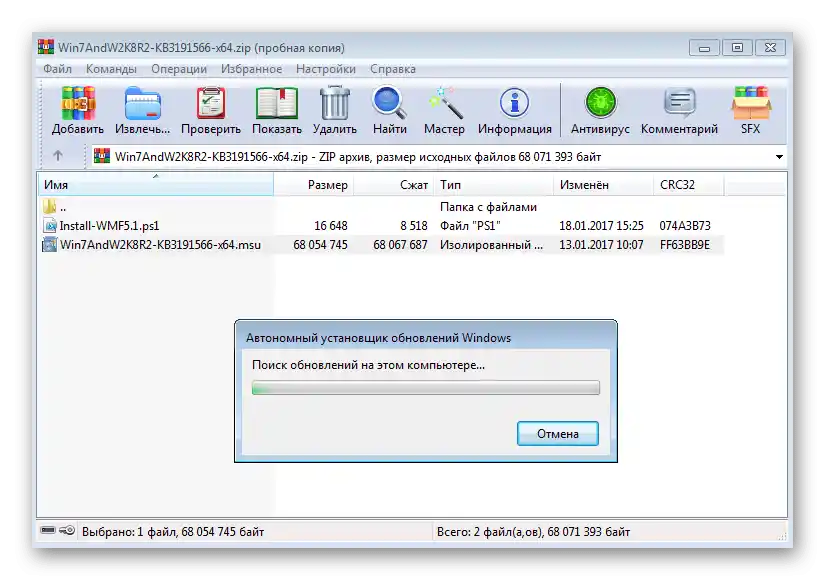The width and height of the screenshot is (825, 580).
Task: Click the .msu file icon in list
Action: [x=49, y=245]
